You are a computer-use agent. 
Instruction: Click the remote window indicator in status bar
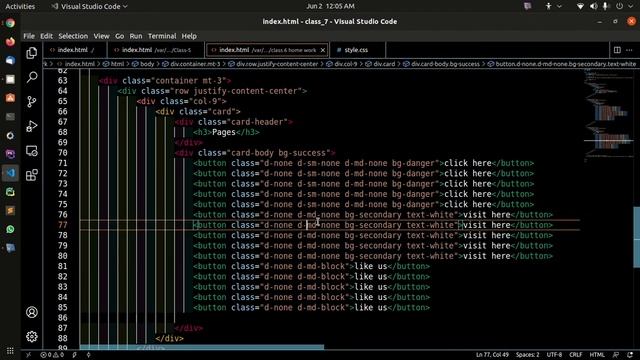point(29,355)
